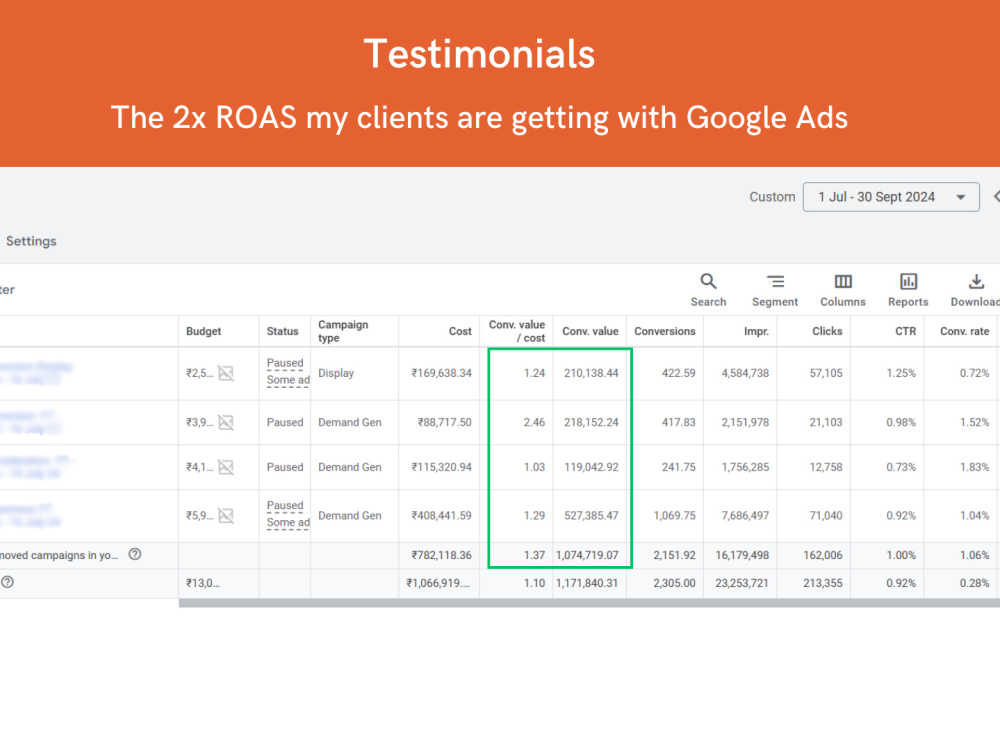Sort by the Clicks column header

[827, 332]
